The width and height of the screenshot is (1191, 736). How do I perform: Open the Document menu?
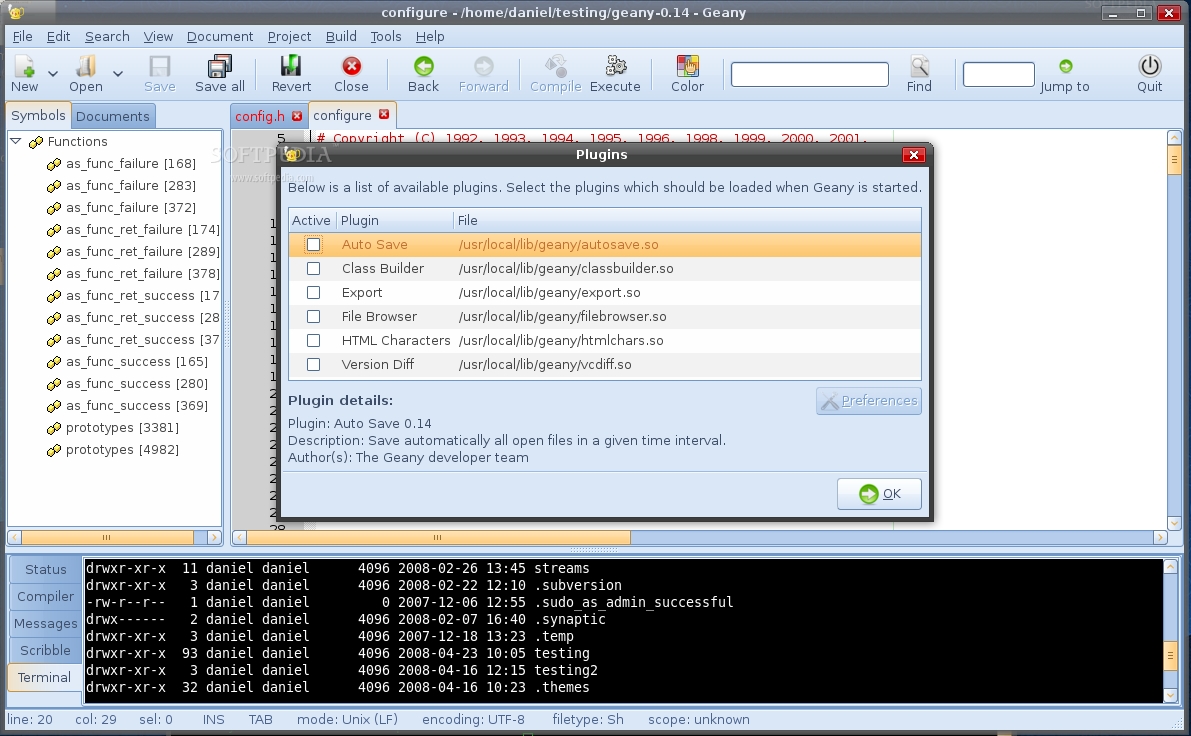click(x=220, y=36)
